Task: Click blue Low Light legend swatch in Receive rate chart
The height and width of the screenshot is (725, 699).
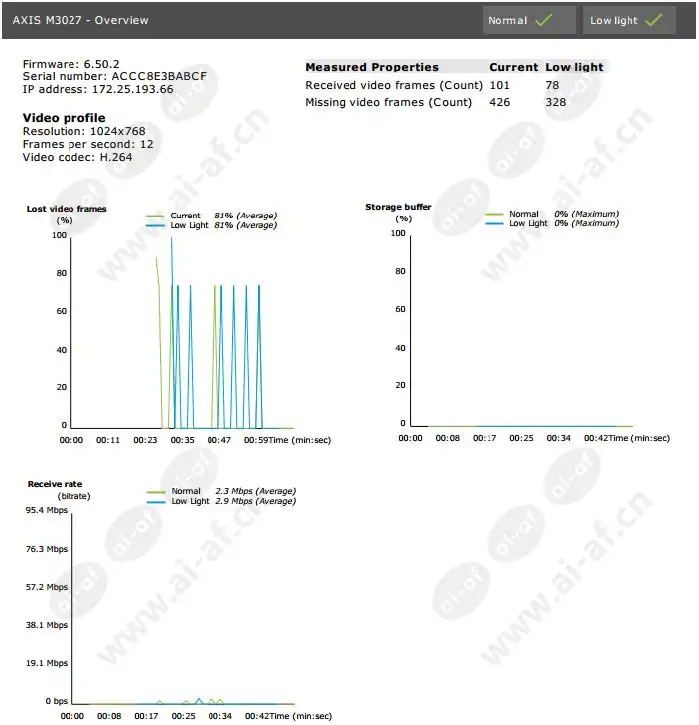Action: click(156, 502)
